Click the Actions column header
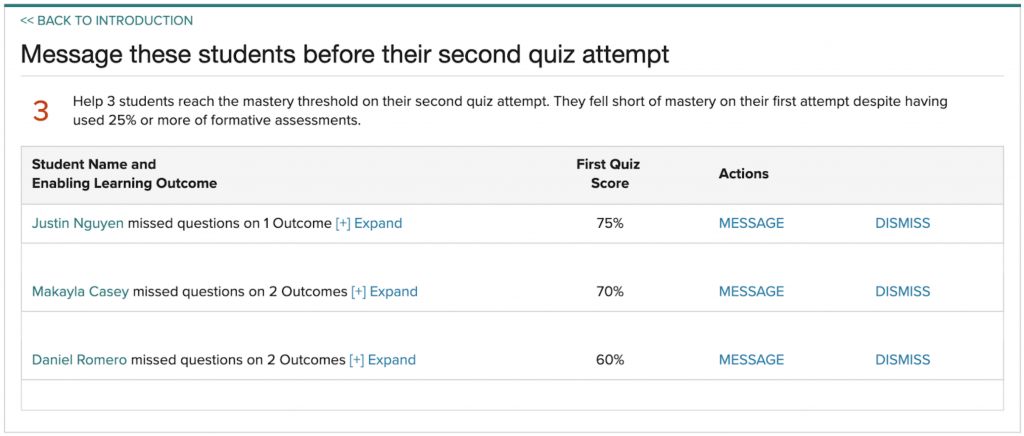Screen dimensions: 1024x436 coord(744,174)
